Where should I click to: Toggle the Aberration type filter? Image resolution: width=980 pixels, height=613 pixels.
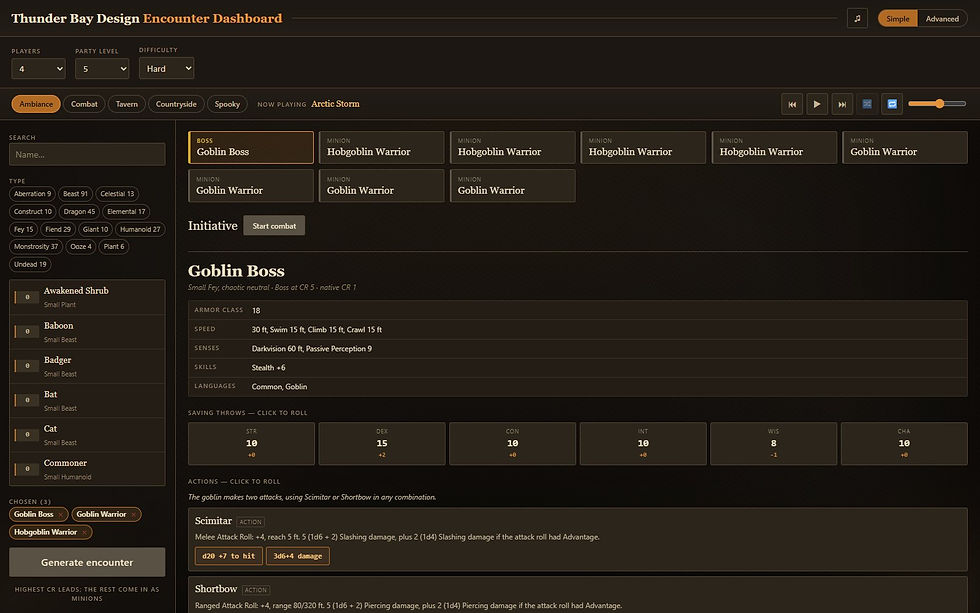32,194
